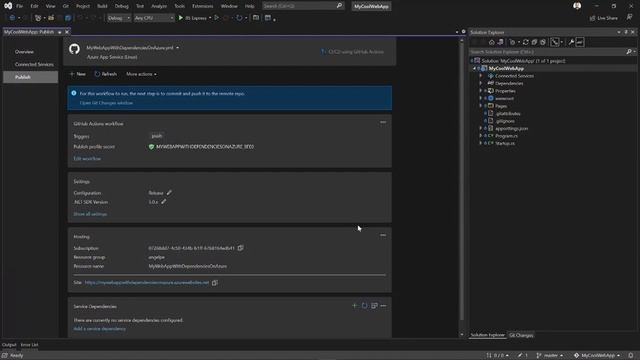
Task: Expand the Connected Services tree node
Action: (x=481, y=76)
